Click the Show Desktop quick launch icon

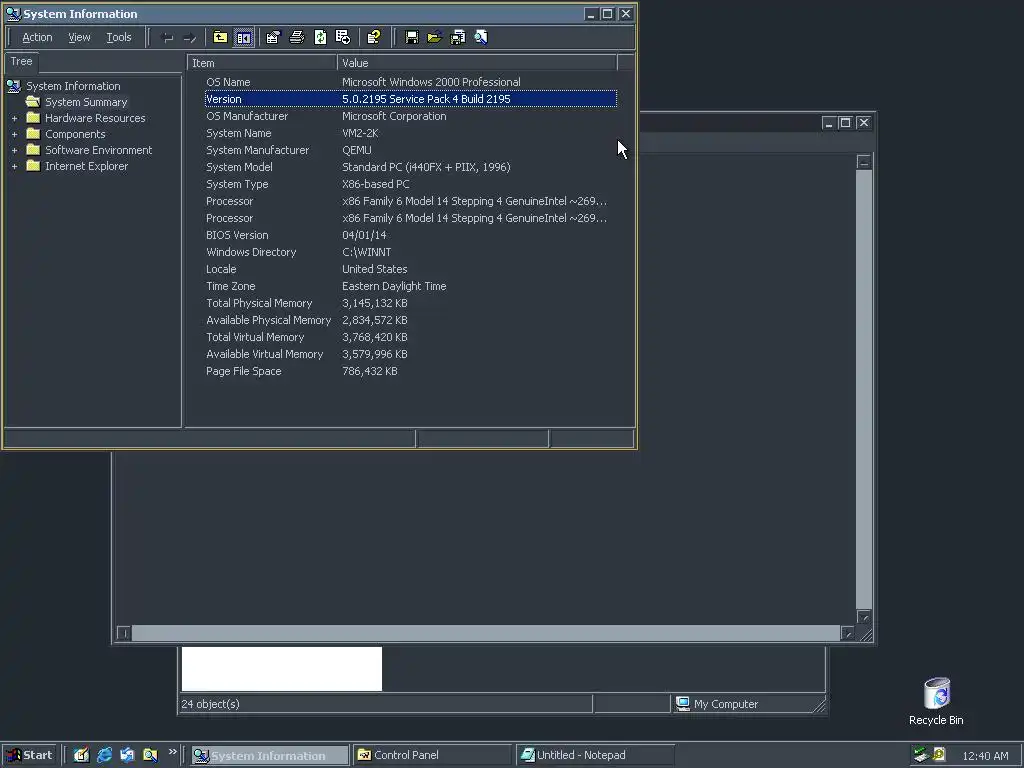(x=81, y=755)
